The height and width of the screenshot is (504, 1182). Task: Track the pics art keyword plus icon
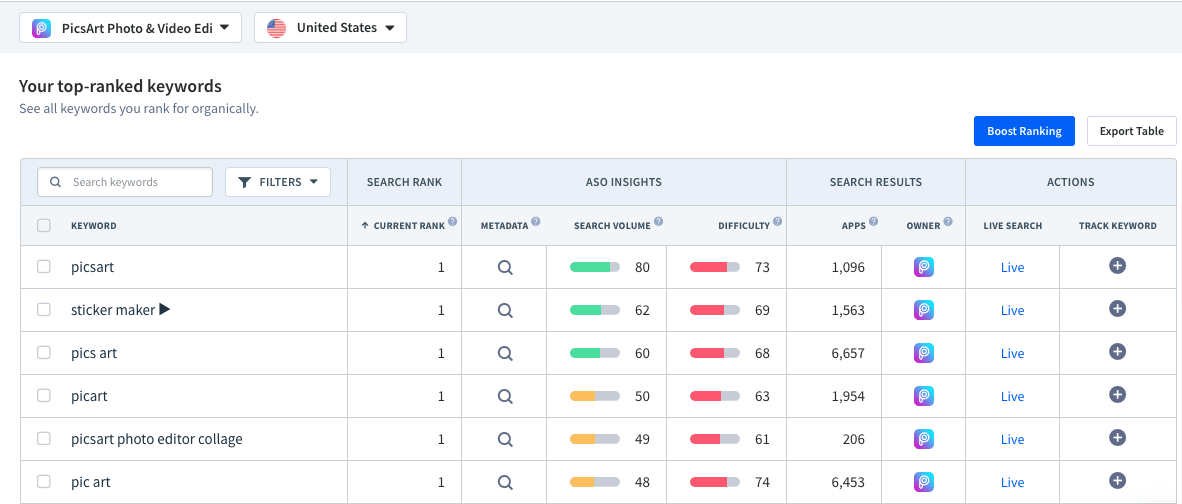pos(1117,351)
